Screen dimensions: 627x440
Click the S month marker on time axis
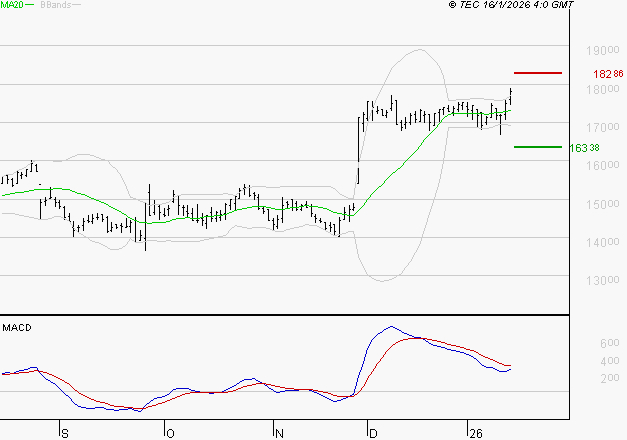(x=65, y=434)
